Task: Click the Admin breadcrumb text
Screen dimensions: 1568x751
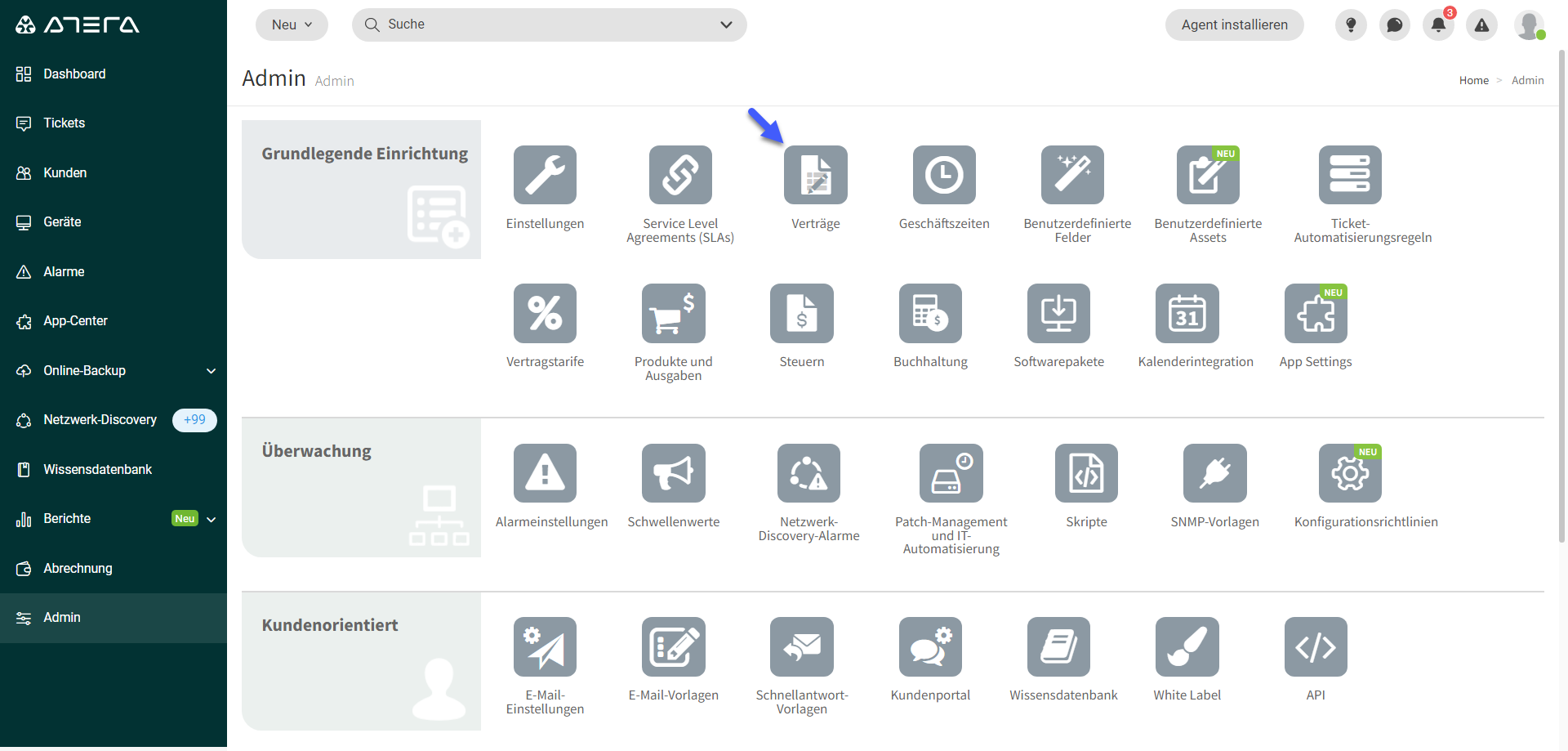Action: [x=1527, y=80]
